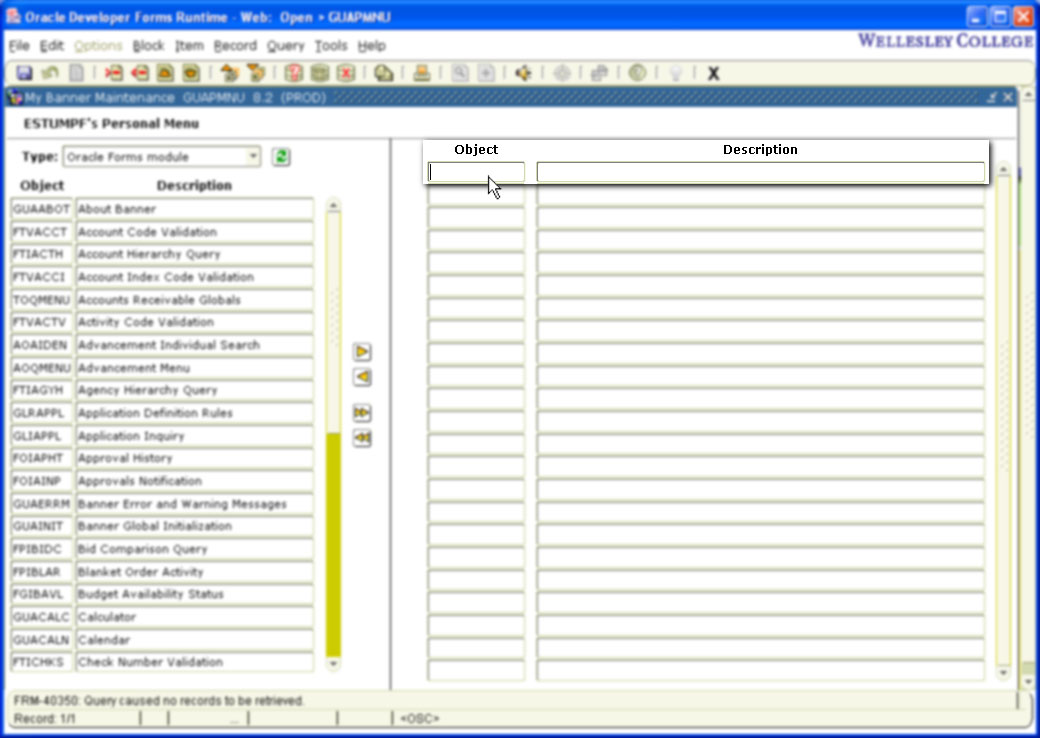
Task: Click the green refresh icon beside Type
Action: [x=281, y=157]
